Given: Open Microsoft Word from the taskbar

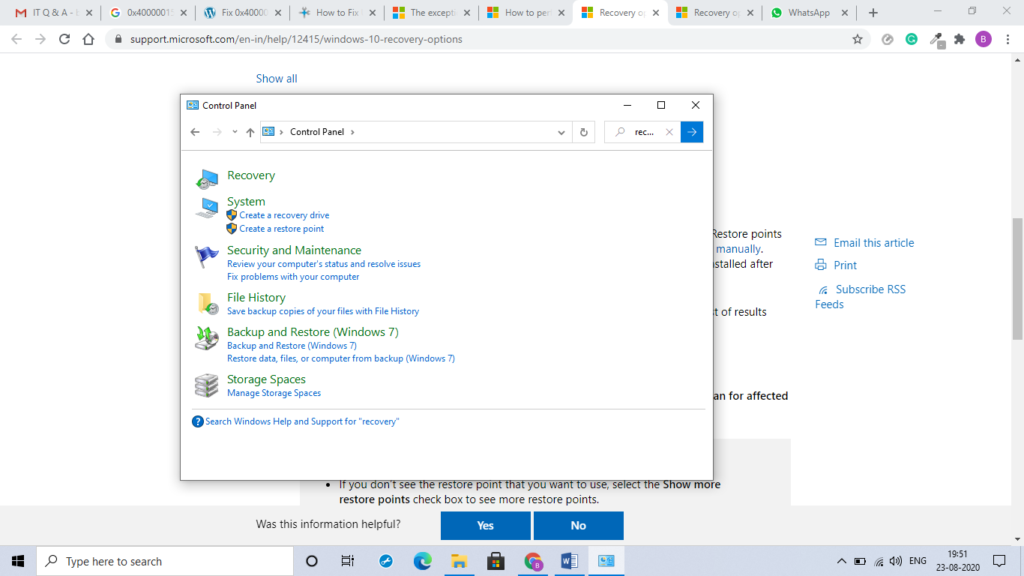Looking at the screenshot, I should tap(569, 561).
